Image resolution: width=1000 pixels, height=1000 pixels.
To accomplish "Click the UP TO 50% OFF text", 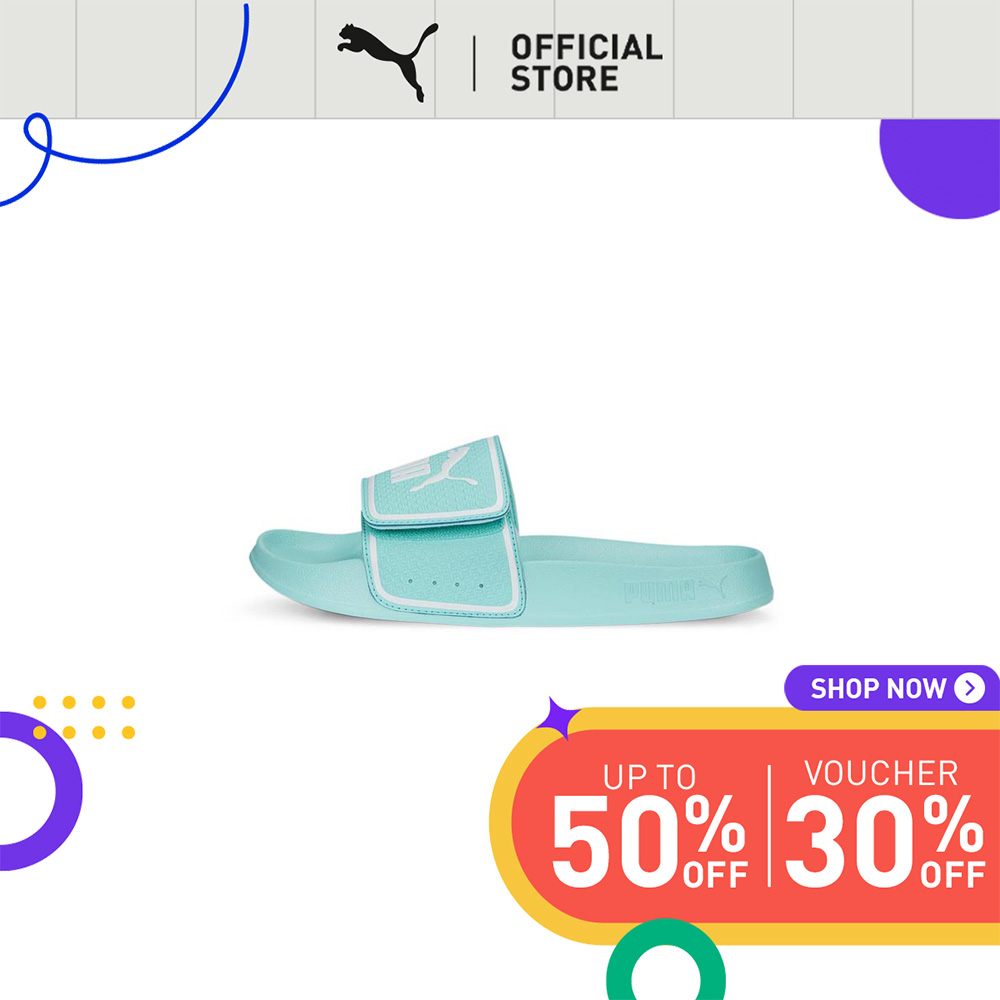I will 649,825.
